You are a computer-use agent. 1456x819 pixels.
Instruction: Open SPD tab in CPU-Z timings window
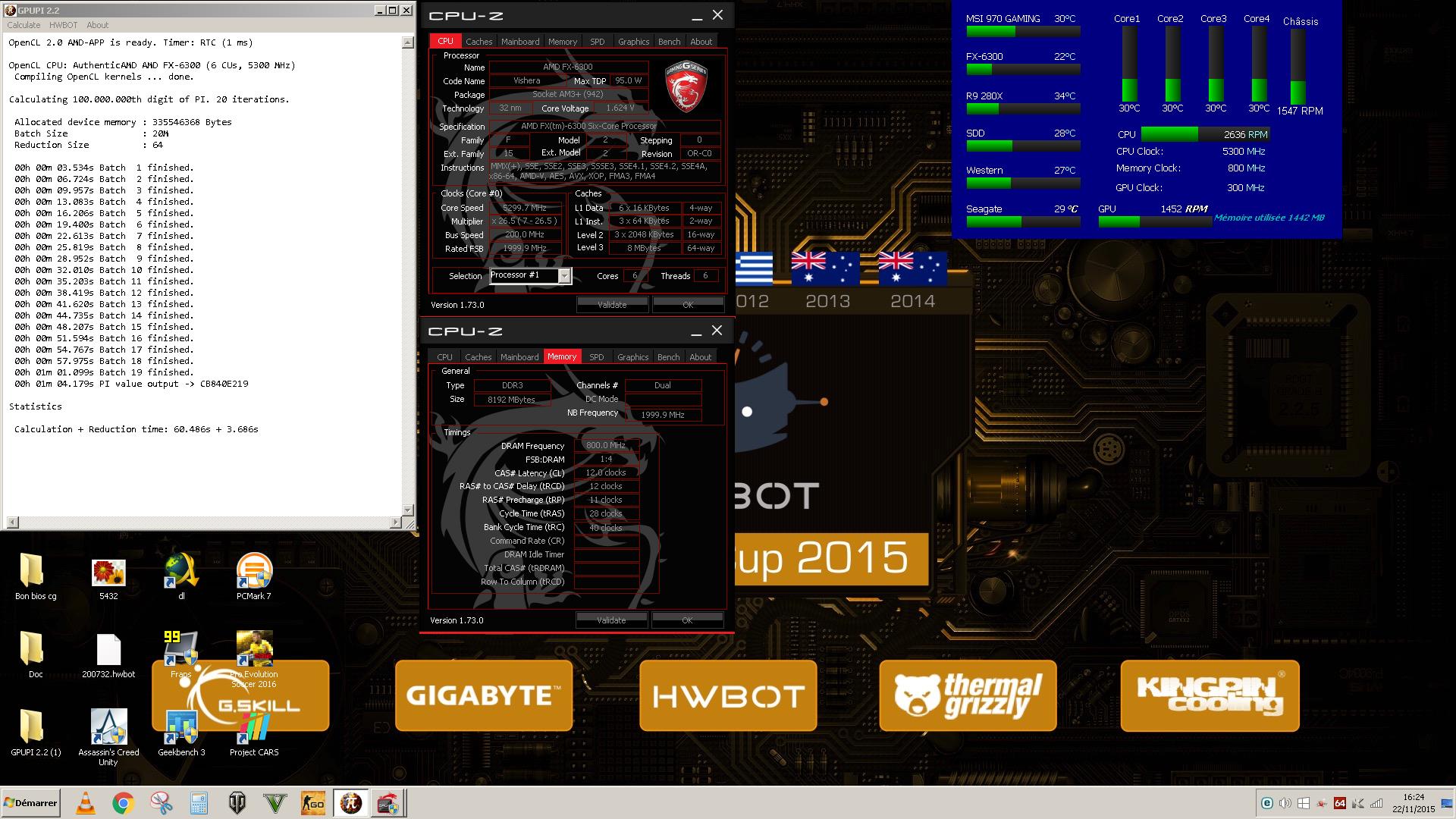pos(597,357)
